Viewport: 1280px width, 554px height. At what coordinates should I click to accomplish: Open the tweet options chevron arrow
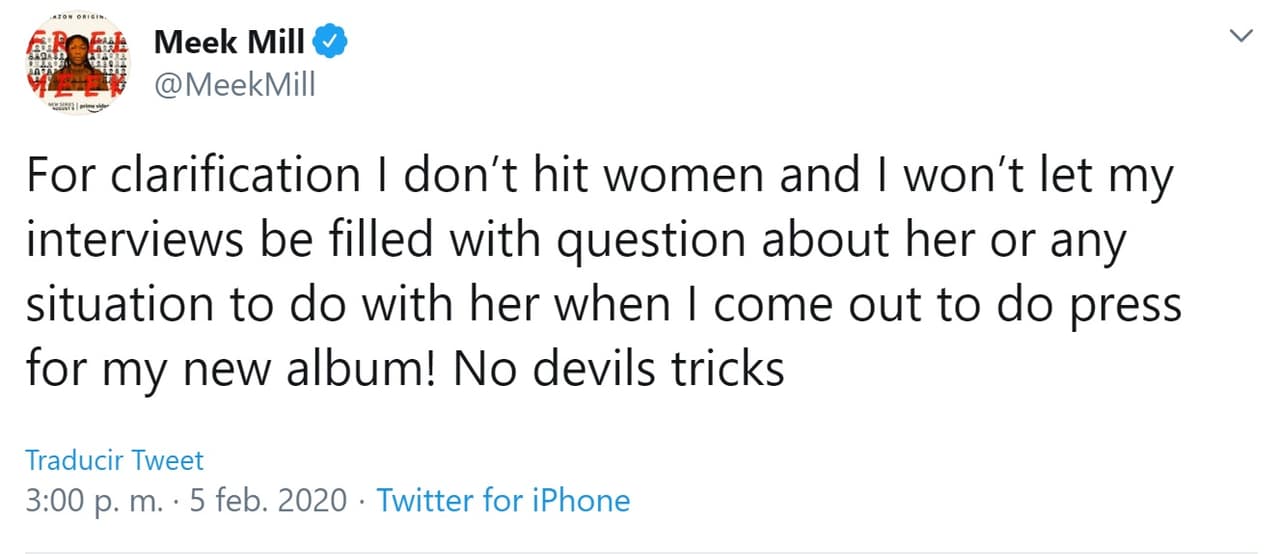click(x=1240, y=37)
